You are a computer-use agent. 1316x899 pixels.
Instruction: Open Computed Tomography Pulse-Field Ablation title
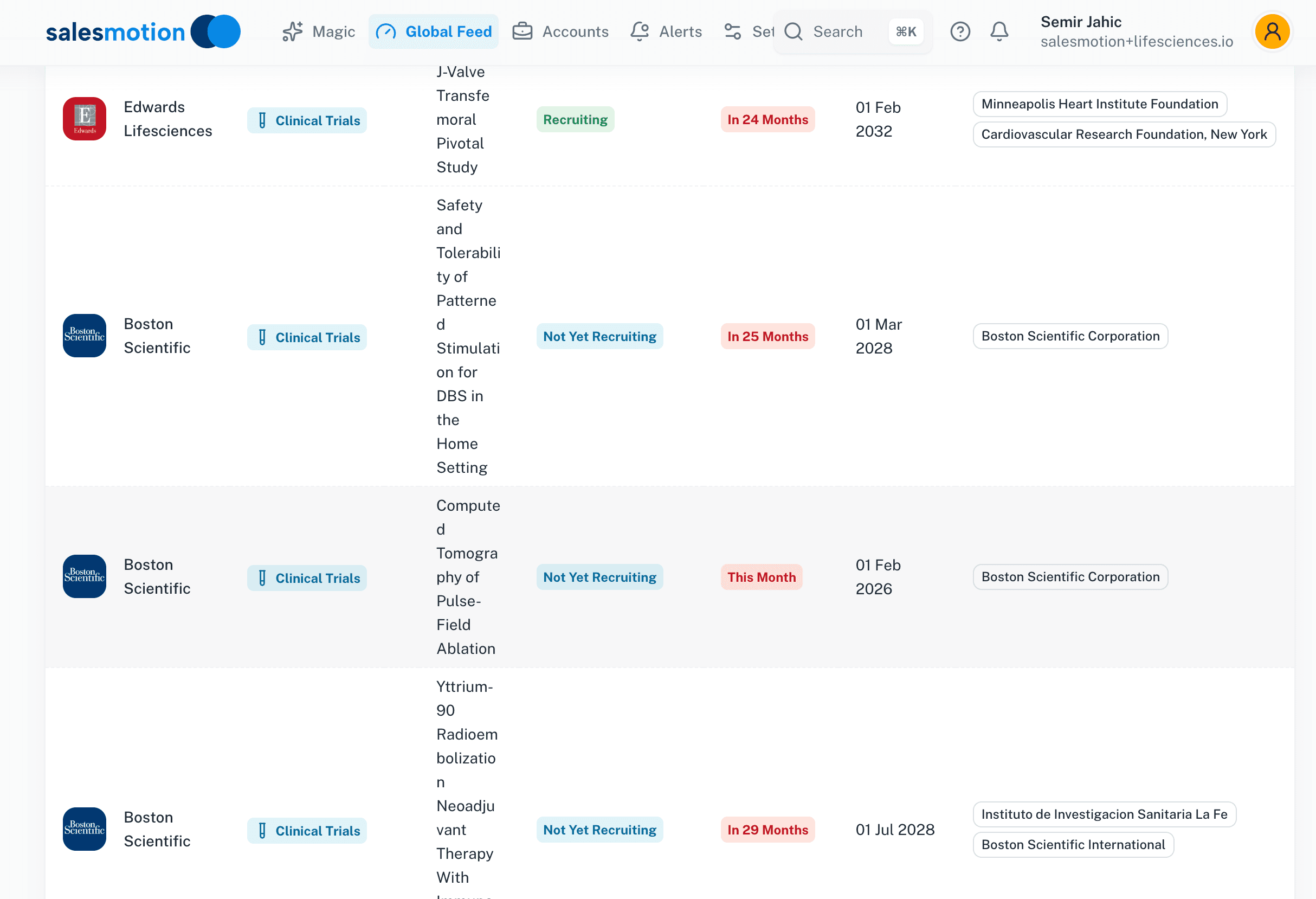(468, 577)
